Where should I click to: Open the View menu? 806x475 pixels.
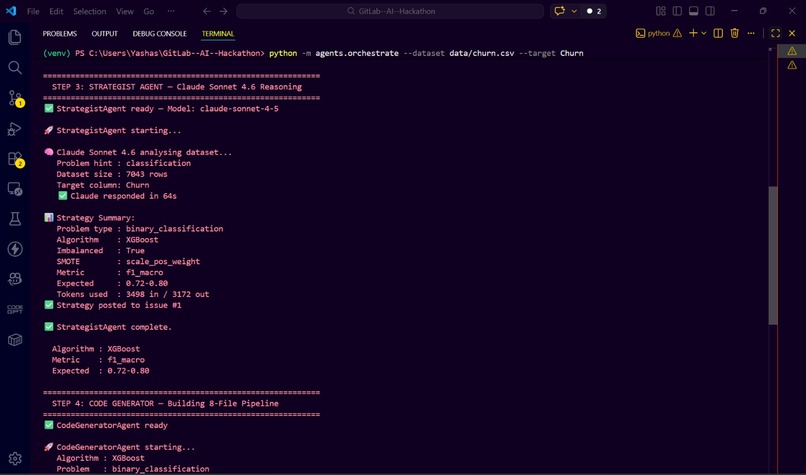[x=125, y=11]
